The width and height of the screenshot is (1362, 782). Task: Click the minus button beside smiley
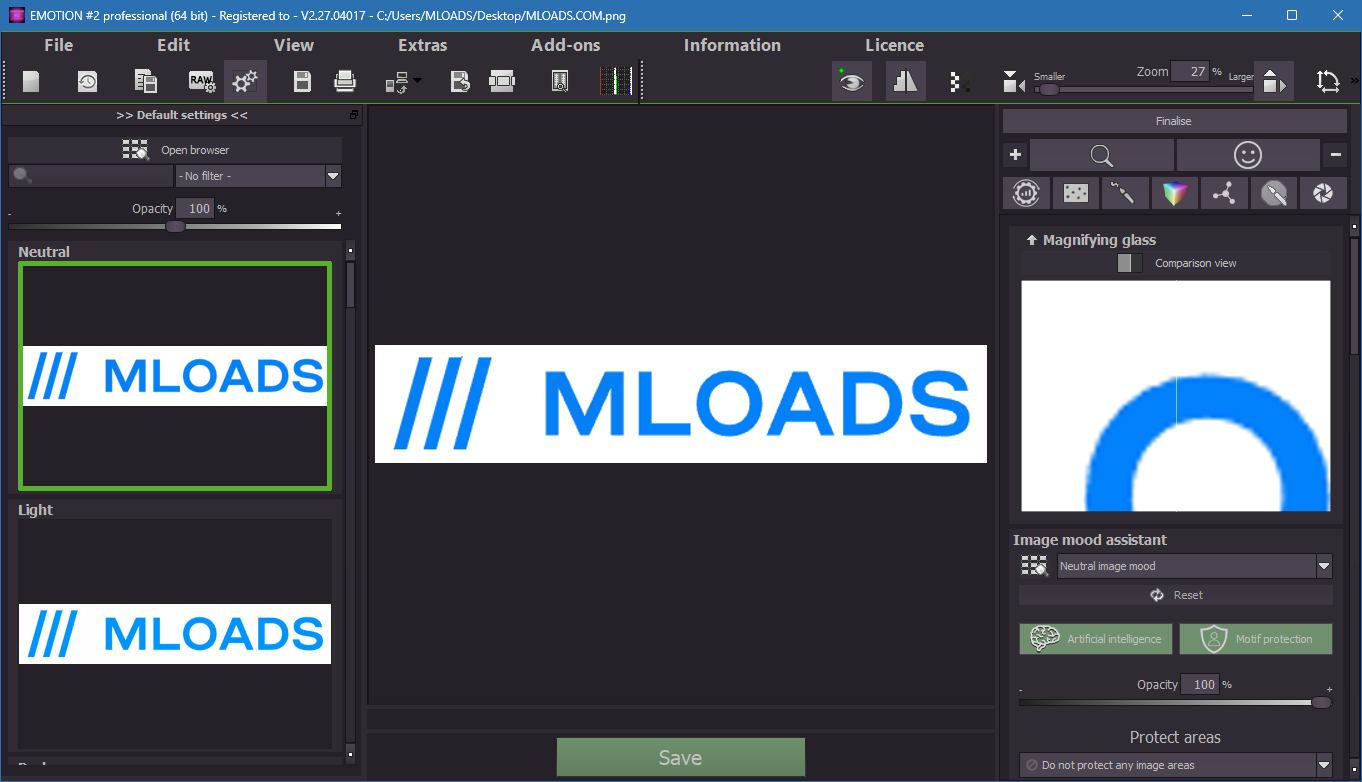tap(1335, 155)
